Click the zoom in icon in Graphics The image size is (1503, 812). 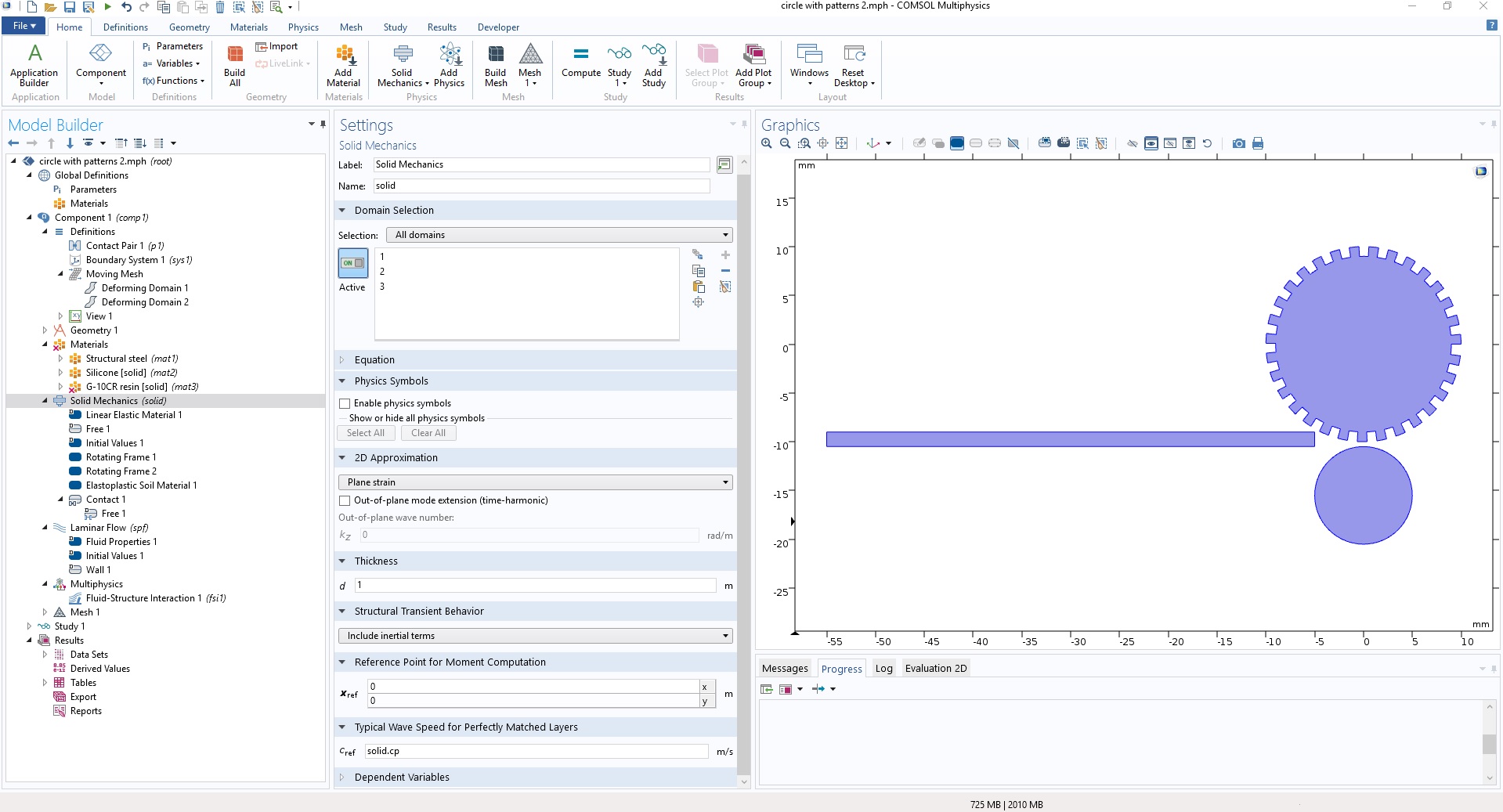click(767, 143)
